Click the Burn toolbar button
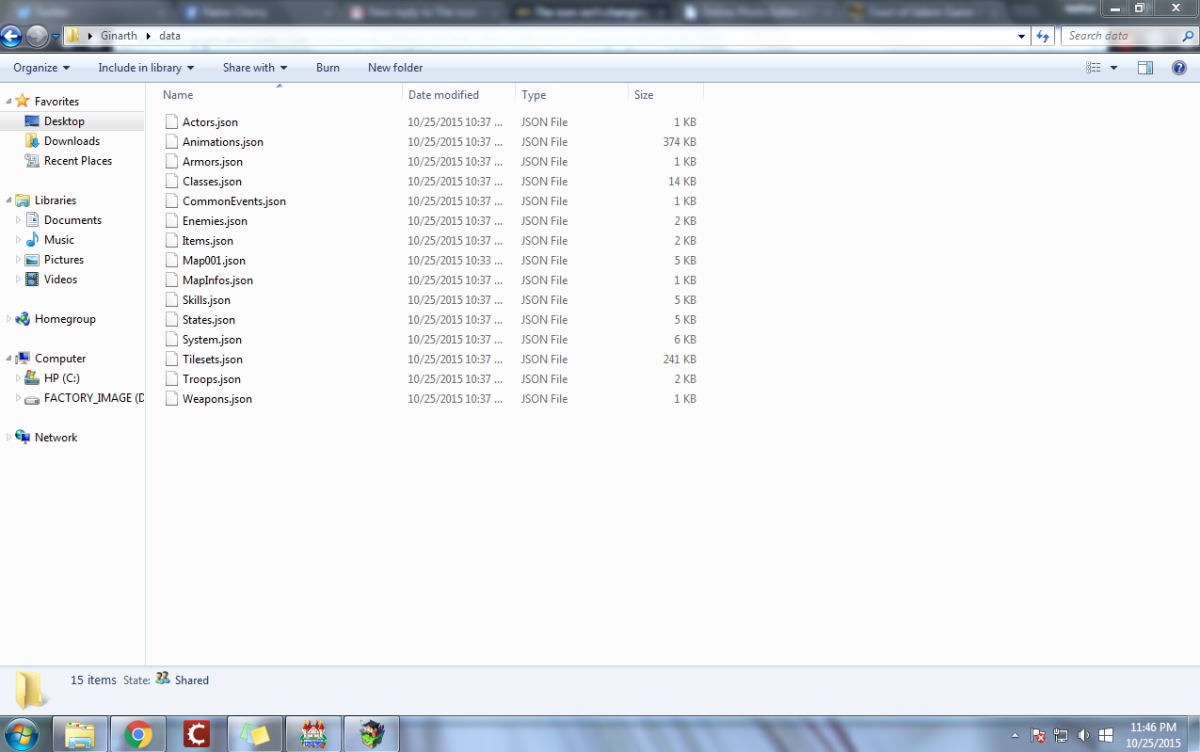The width and height of the screenshot is (1200, 752). 328,68
